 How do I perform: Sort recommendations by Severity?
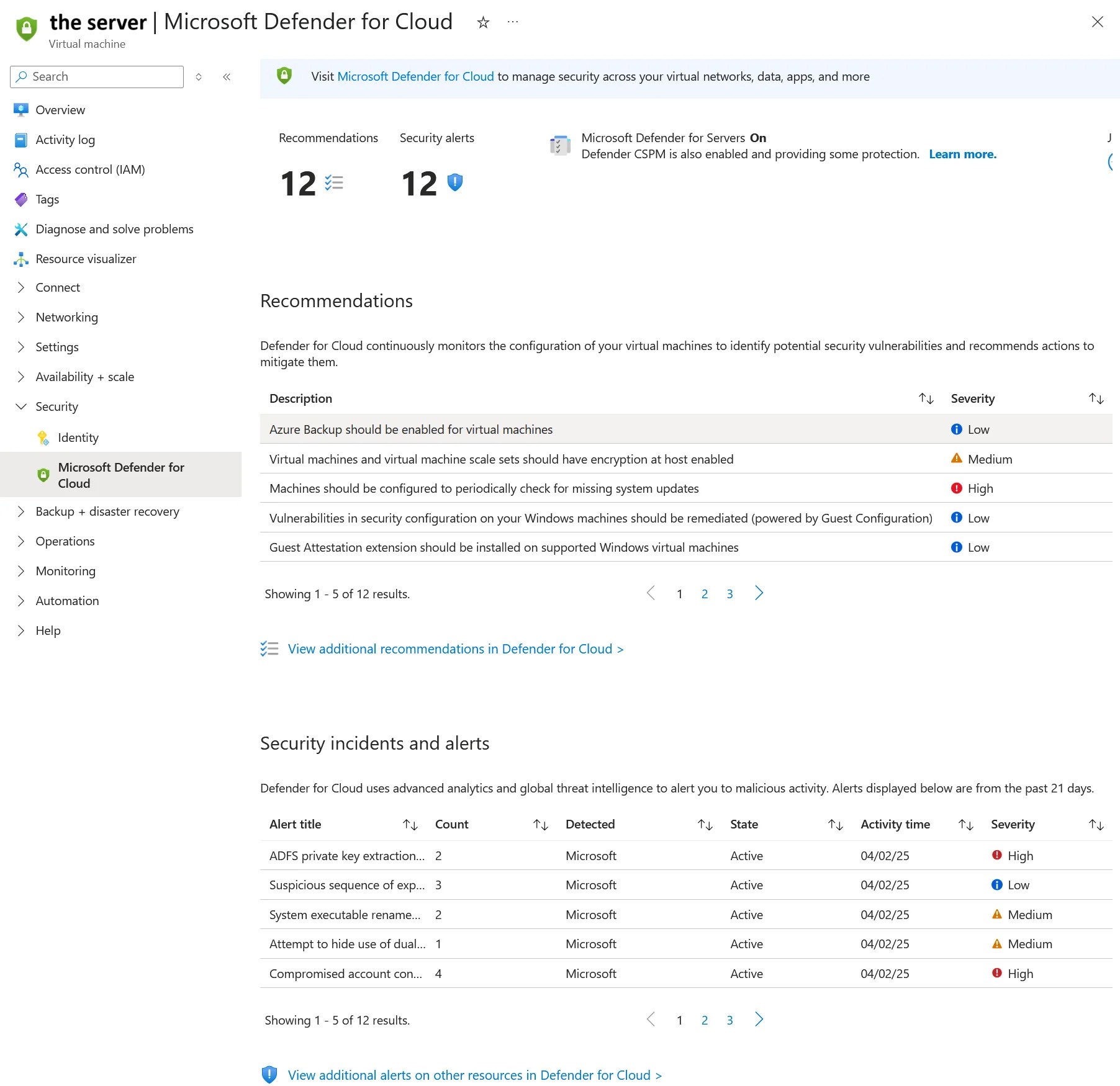1096,398
